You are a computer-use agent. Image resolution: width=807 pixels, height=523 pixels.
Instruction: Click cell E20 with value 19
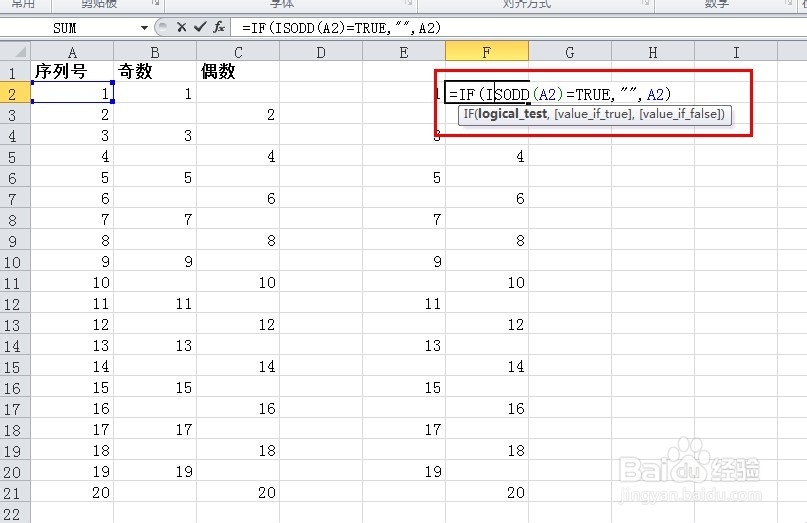point(404,472)
